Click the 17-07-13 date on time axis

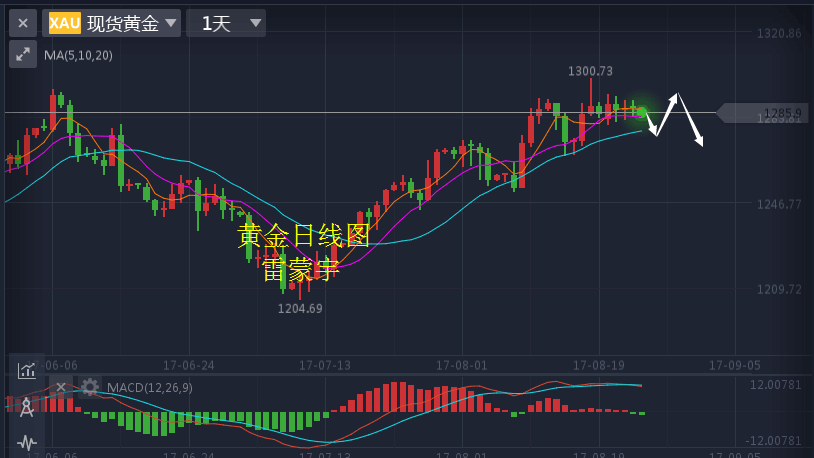click(x=324, y=366)
